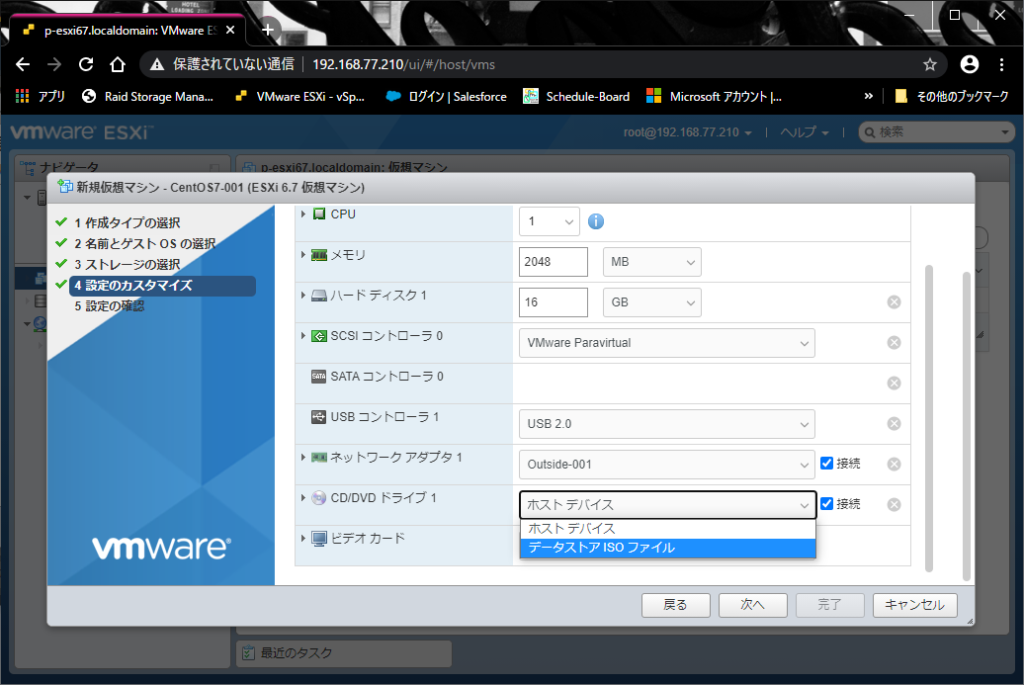1024x685 pixels.
Task: Click the memory size 2048 field
Action: coord(553,262)
